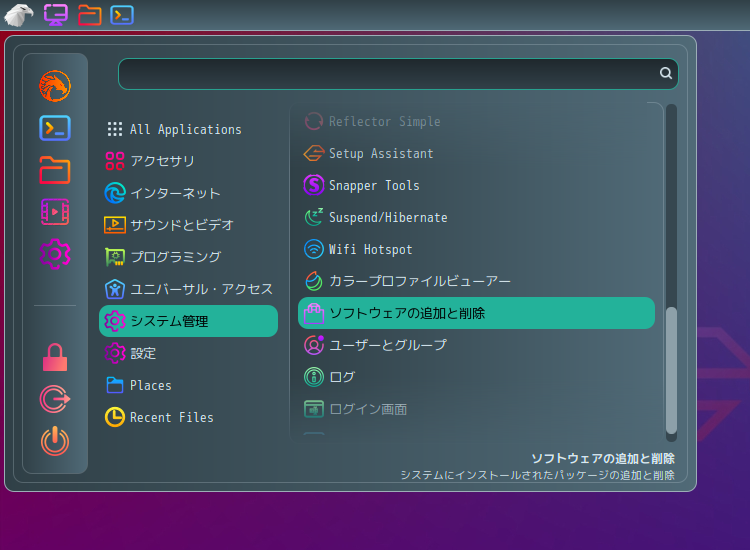Launch terminal from the top panel
Image resolution: width=750 pixels, height=550 pixels.
pos(122,15)
